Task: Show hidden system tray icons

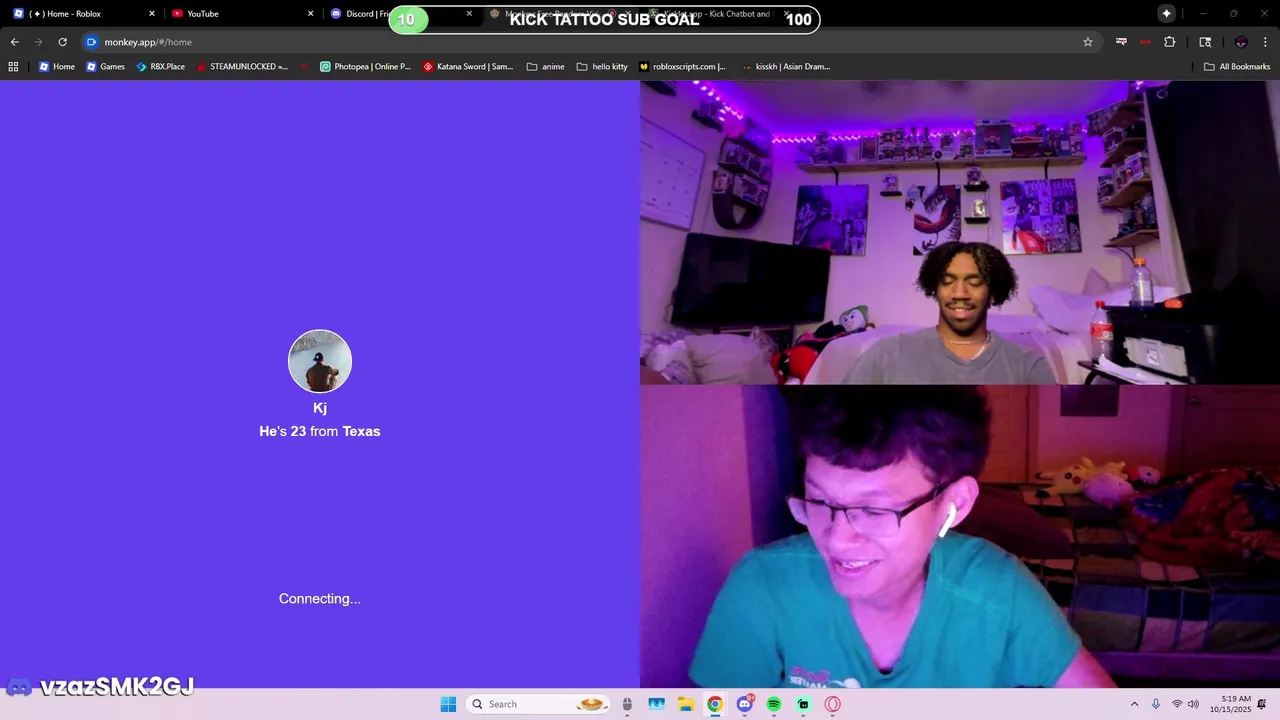Action: tap(1134, 704)
